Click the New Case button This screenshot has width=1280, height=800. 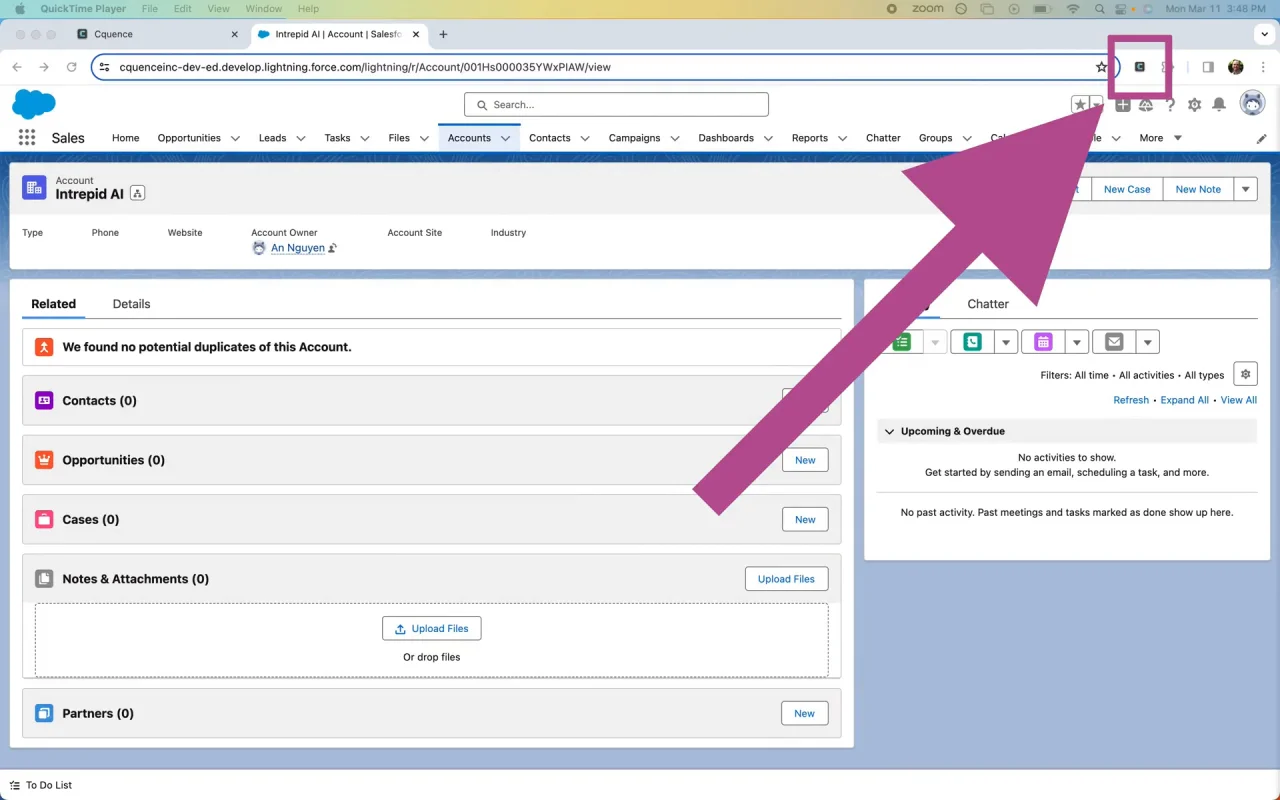(1127, 189)
